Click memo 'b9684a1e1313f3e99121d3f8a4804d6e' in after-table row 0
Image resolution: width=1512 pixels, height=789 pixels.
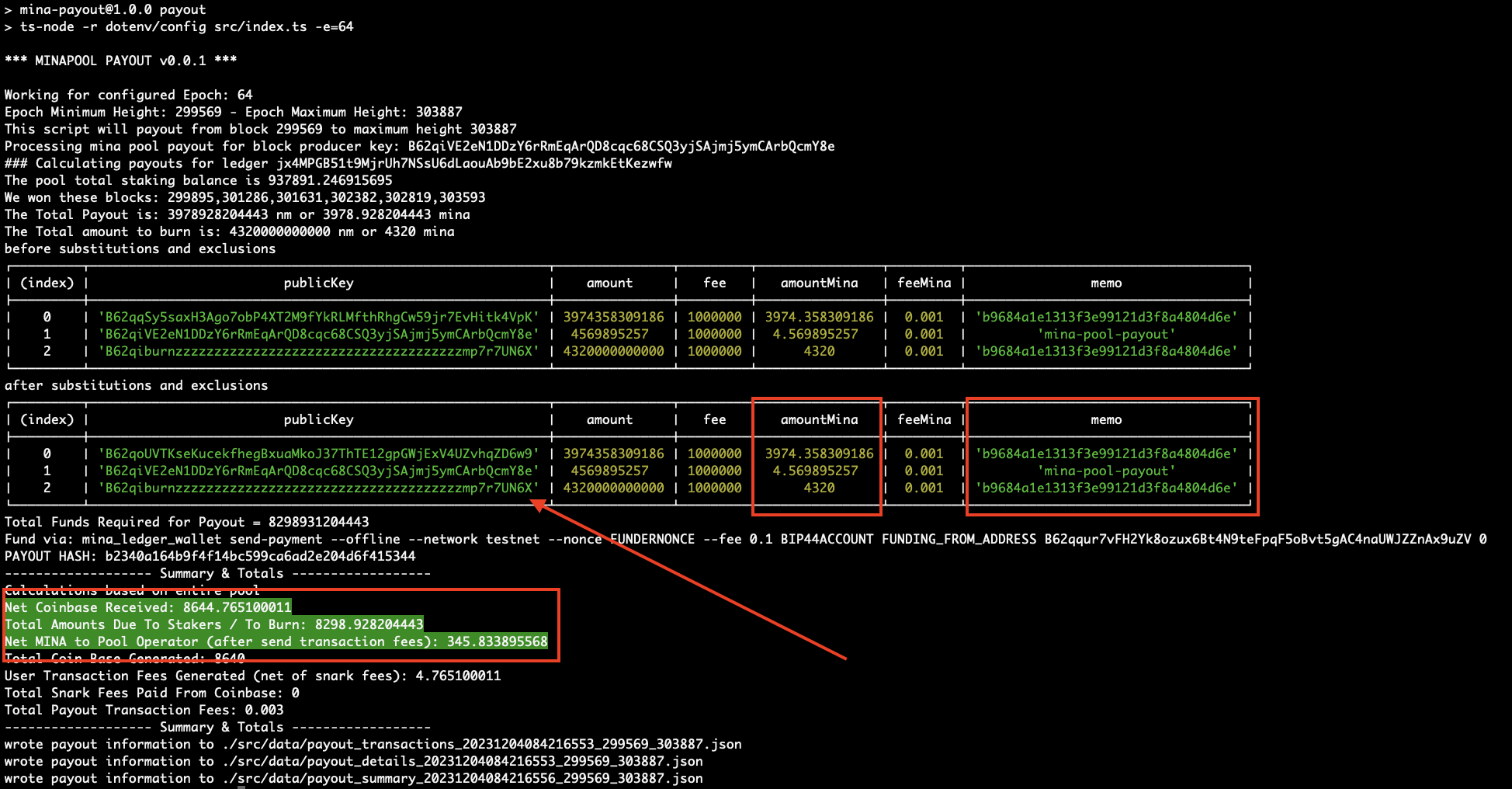(x=1107, y=454)
